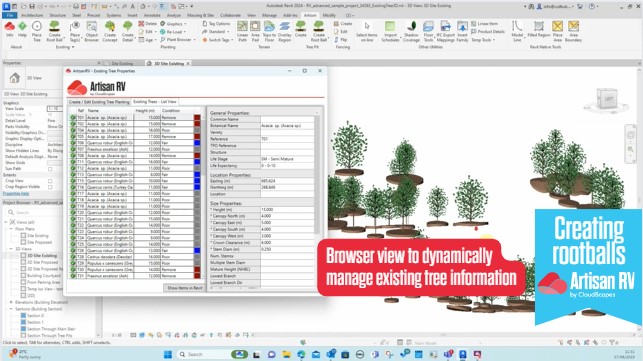The image size is (643, 361).
Task: Click the Artisan Help ribbon icon
Action: click(22, 30)
